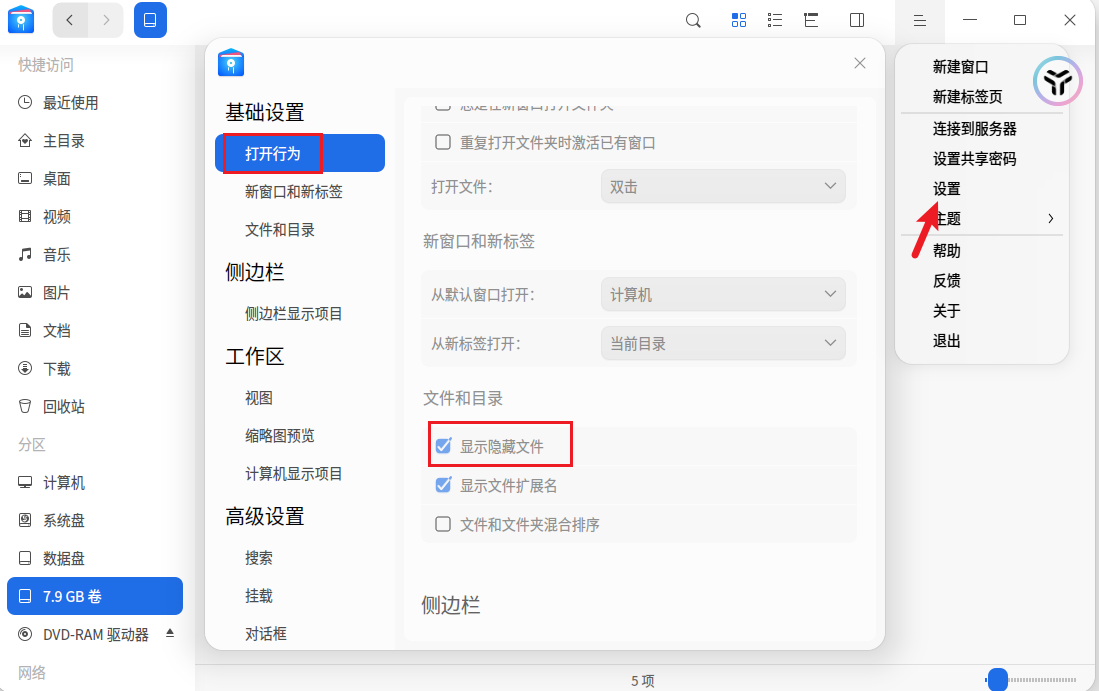The height and width of the screenshot is (691, 1099).
Task: Jump to 缩略图预览 settings section
Action: click(280, 436)
